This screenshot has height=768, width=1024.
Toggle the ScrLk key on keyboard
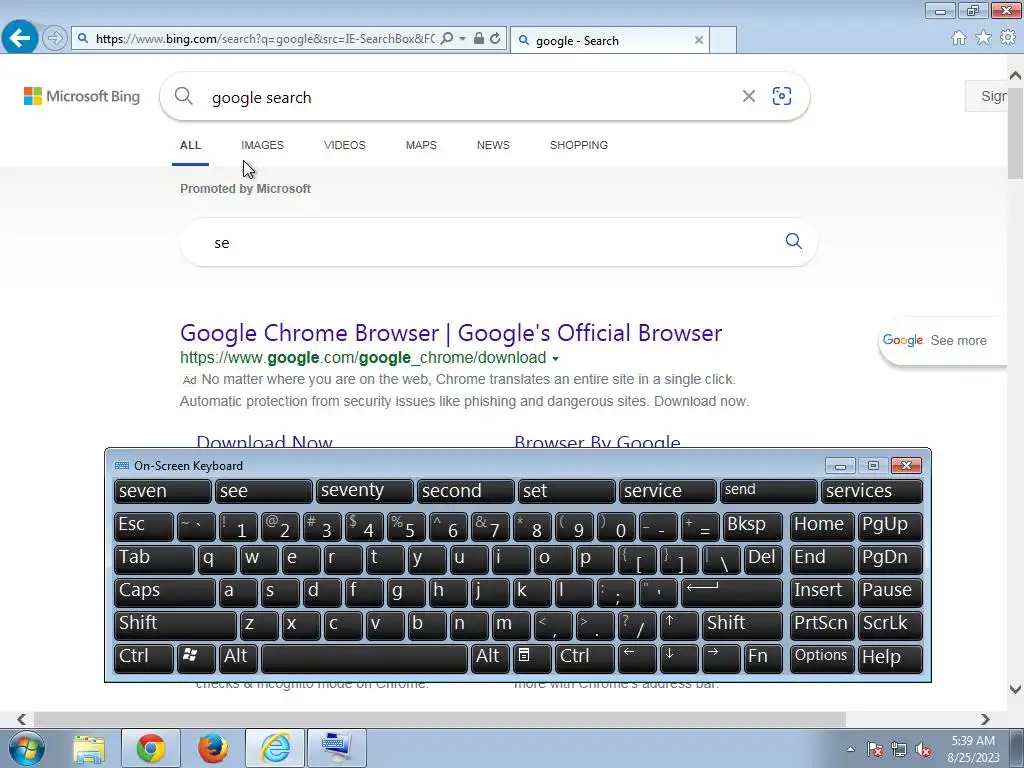pos(890,624)
